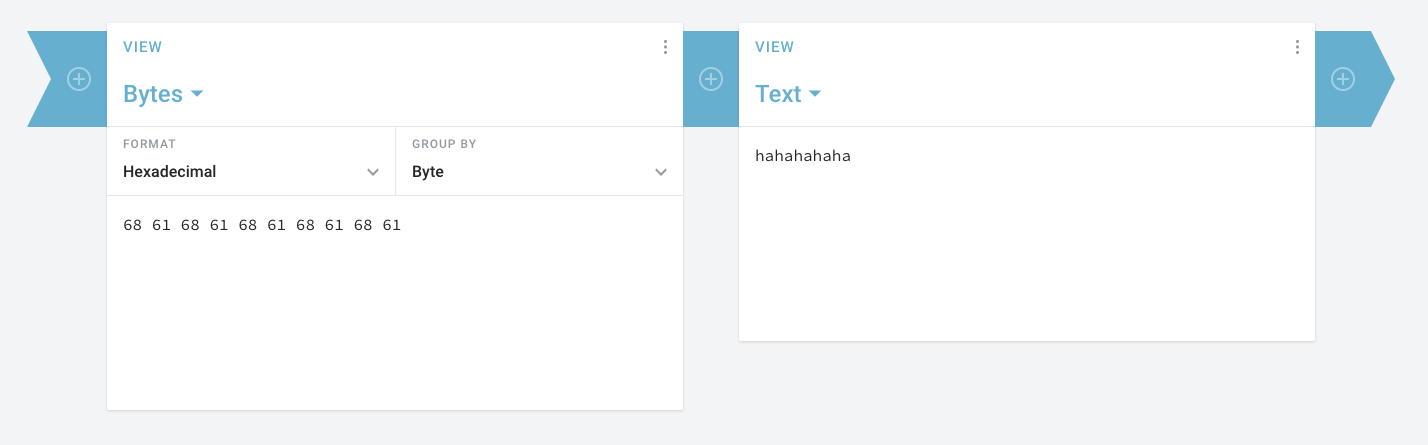The width and height of the screenshot is (1428, 445).
Task: Expand the Bytes view type dropdown
Action: coord(163,94)
